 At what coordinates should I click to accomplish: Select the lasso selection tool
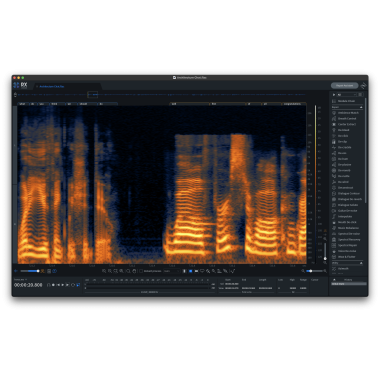(x=202, y=271)
